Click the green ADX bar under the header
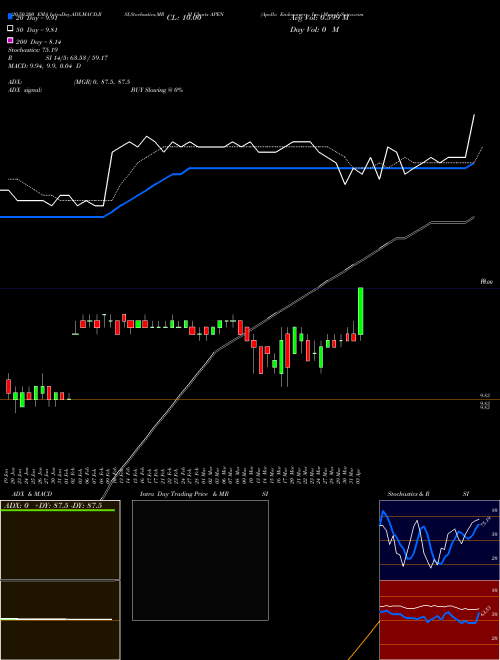 [x=58, y=510]
